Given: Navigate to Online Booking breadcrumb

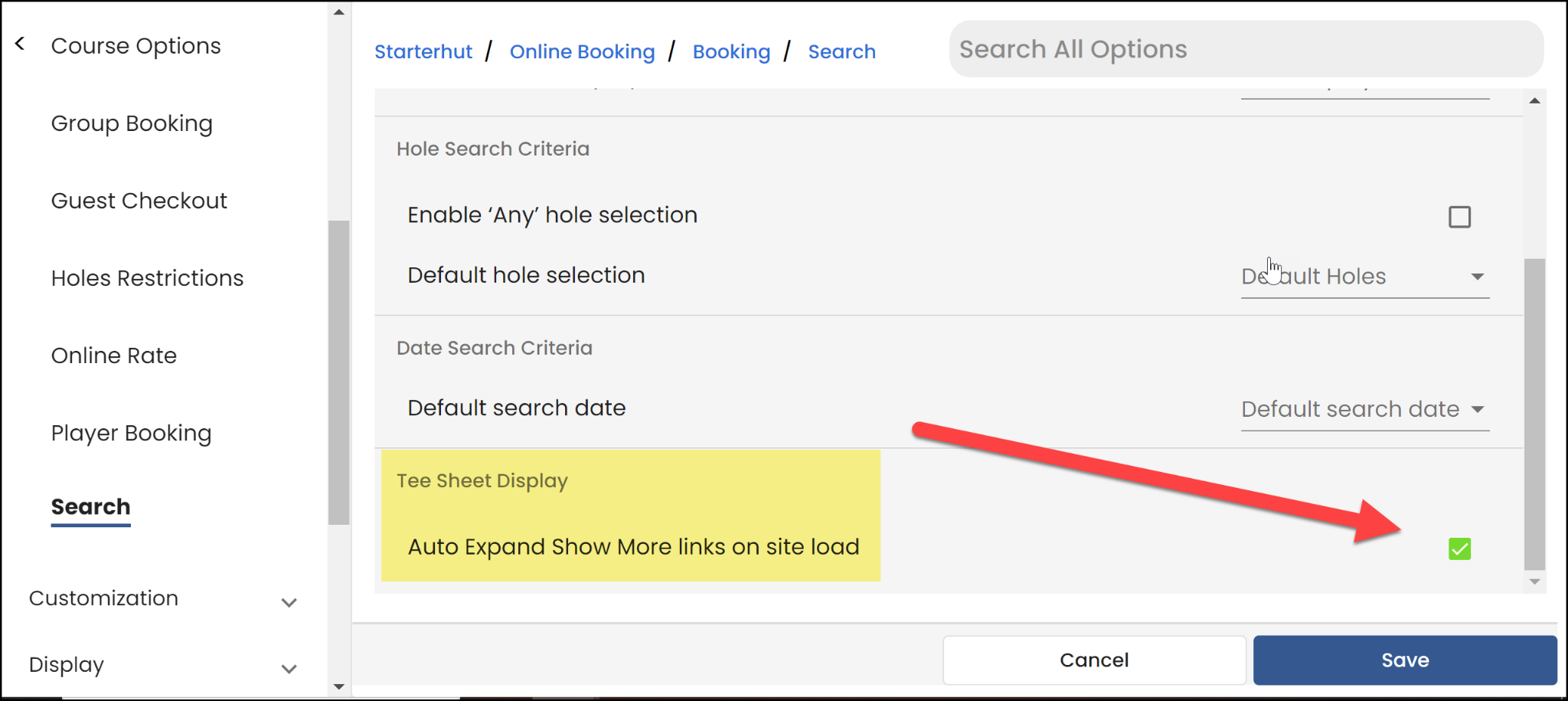Looking at the screenshot, I should point(582,51).
